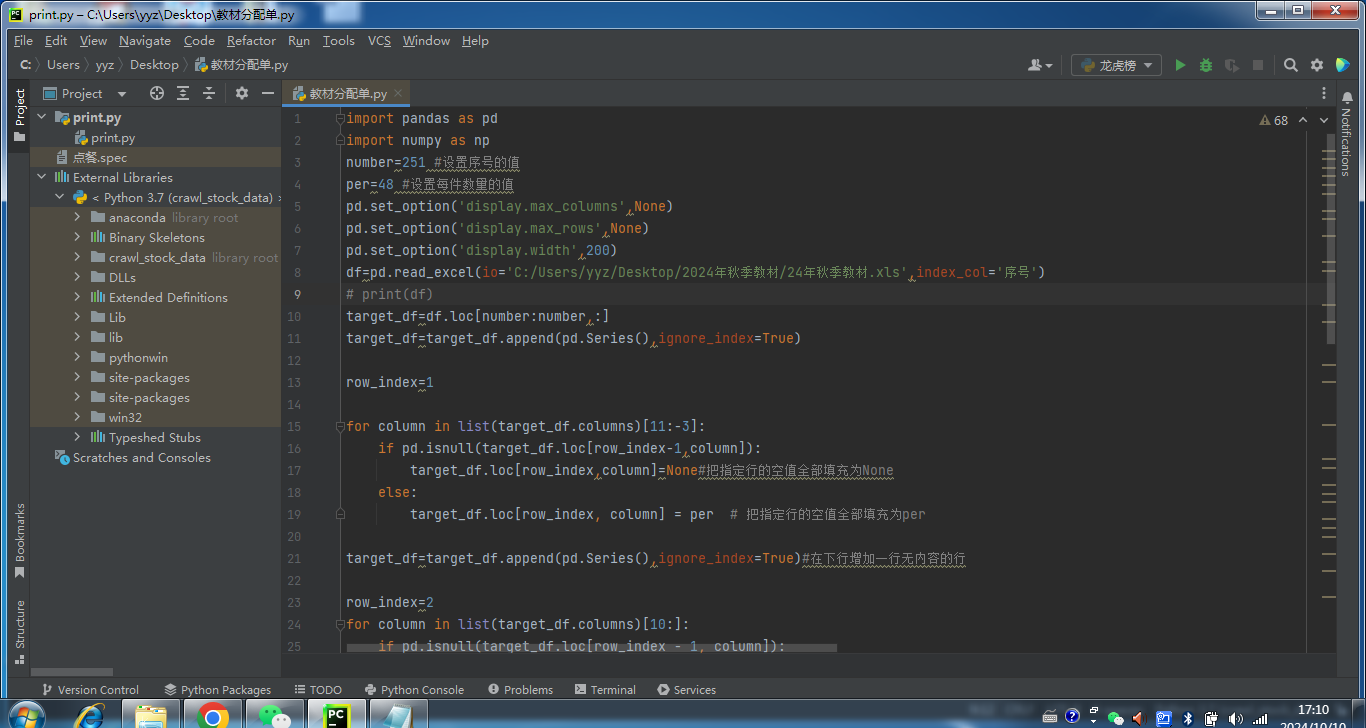This screenshot has width=1366, height=728.
Task: Go to next highlighted error arrow
Action: [x=1325, y=120]
